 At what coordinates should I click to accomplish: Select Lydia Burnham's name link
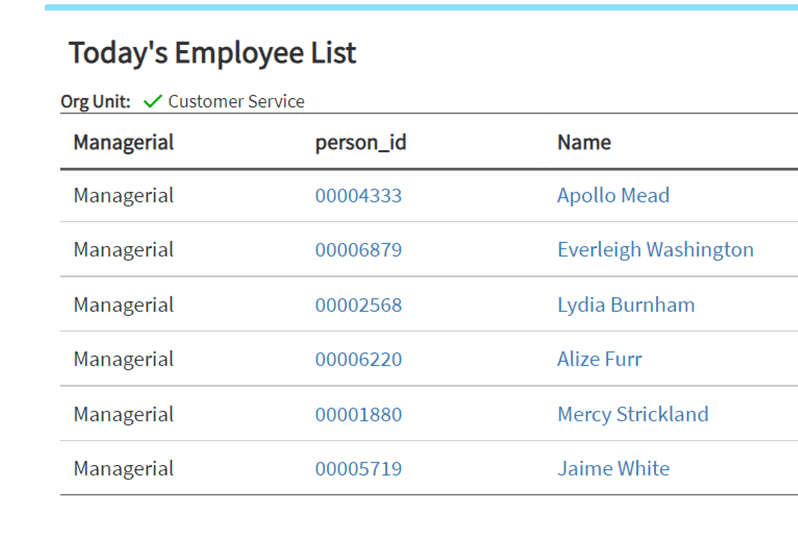pos(625,305)
